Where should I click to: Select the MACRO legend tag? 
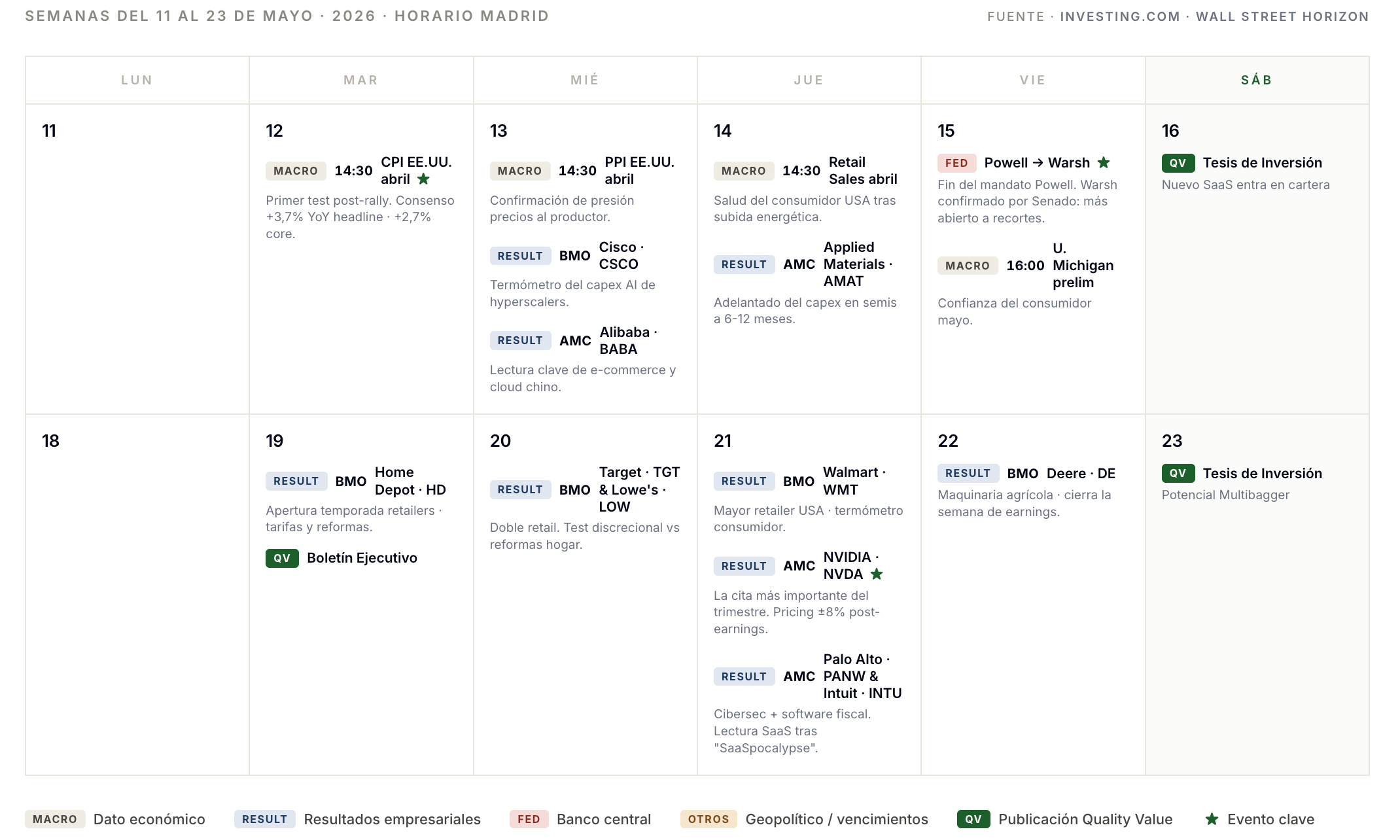[x=55, y=819]
